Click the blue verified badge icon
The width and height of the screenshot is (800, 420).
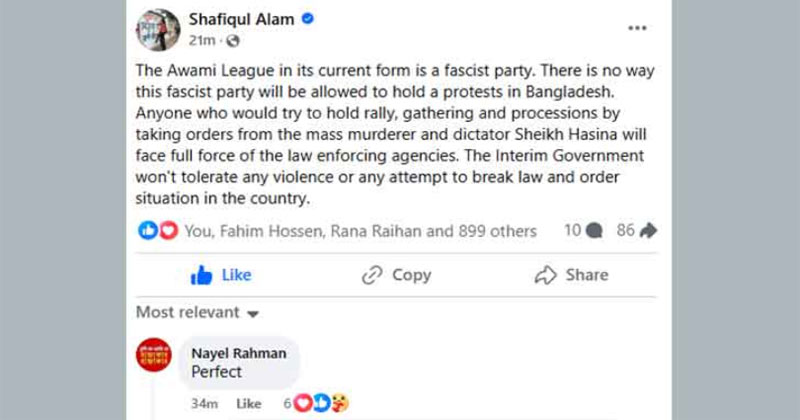tap(308, 19)
